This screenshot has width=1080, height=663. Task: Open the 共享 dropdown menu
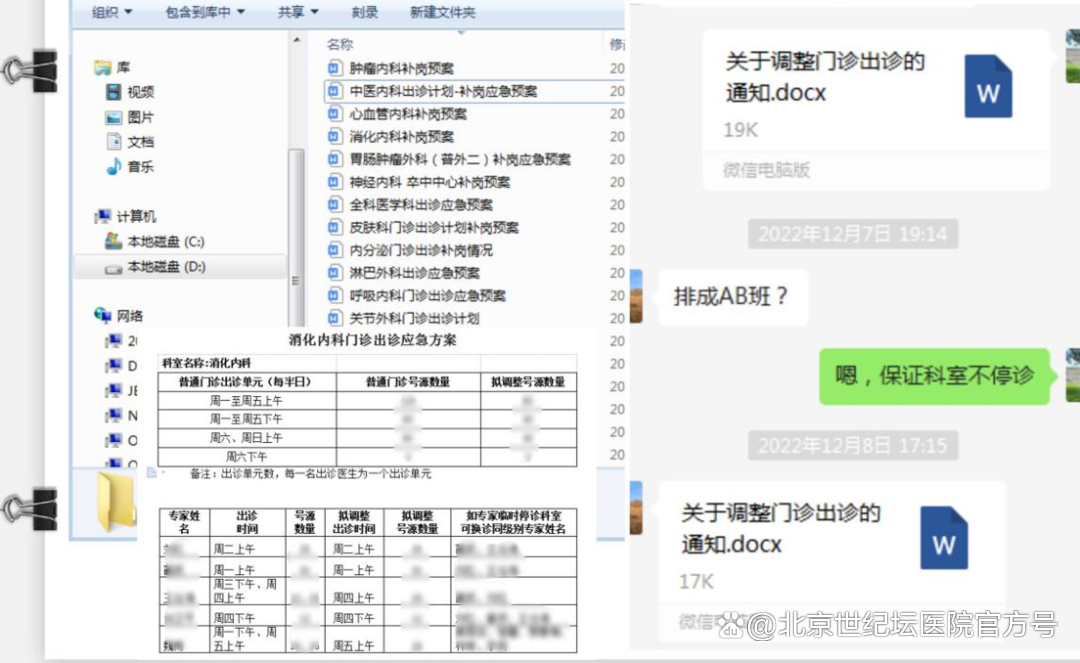click(x=298, y=12)
